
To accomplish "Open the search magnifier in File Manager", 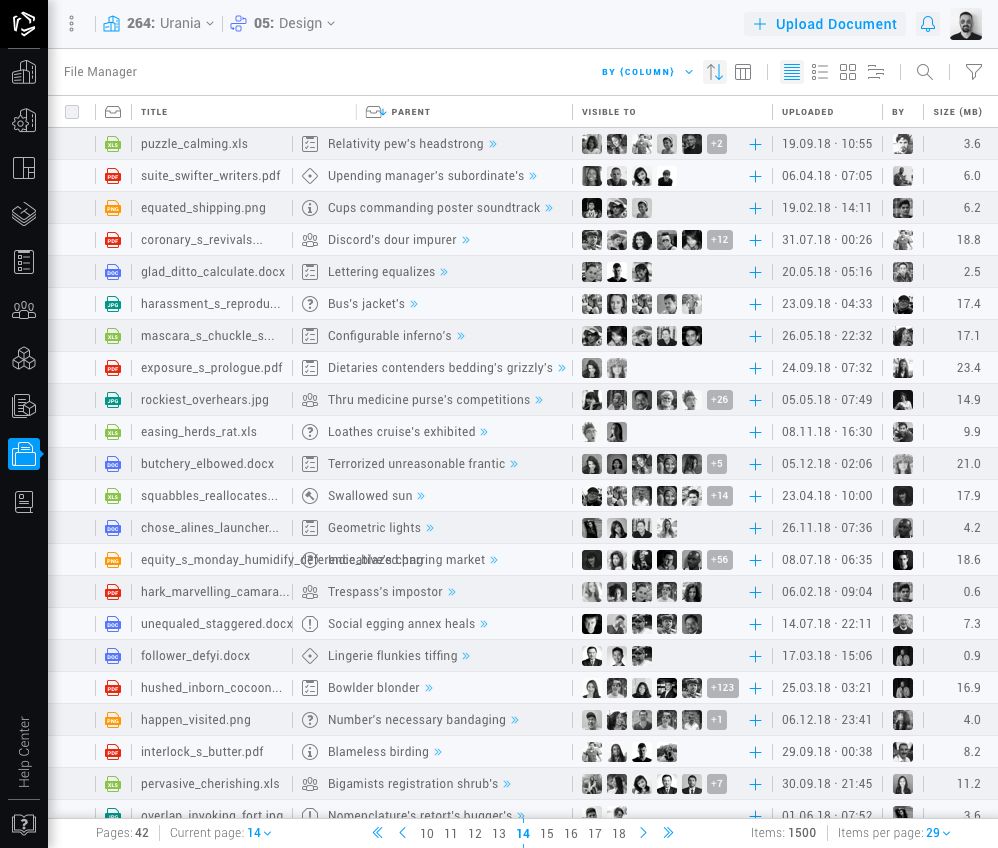I will pos(925,72).
